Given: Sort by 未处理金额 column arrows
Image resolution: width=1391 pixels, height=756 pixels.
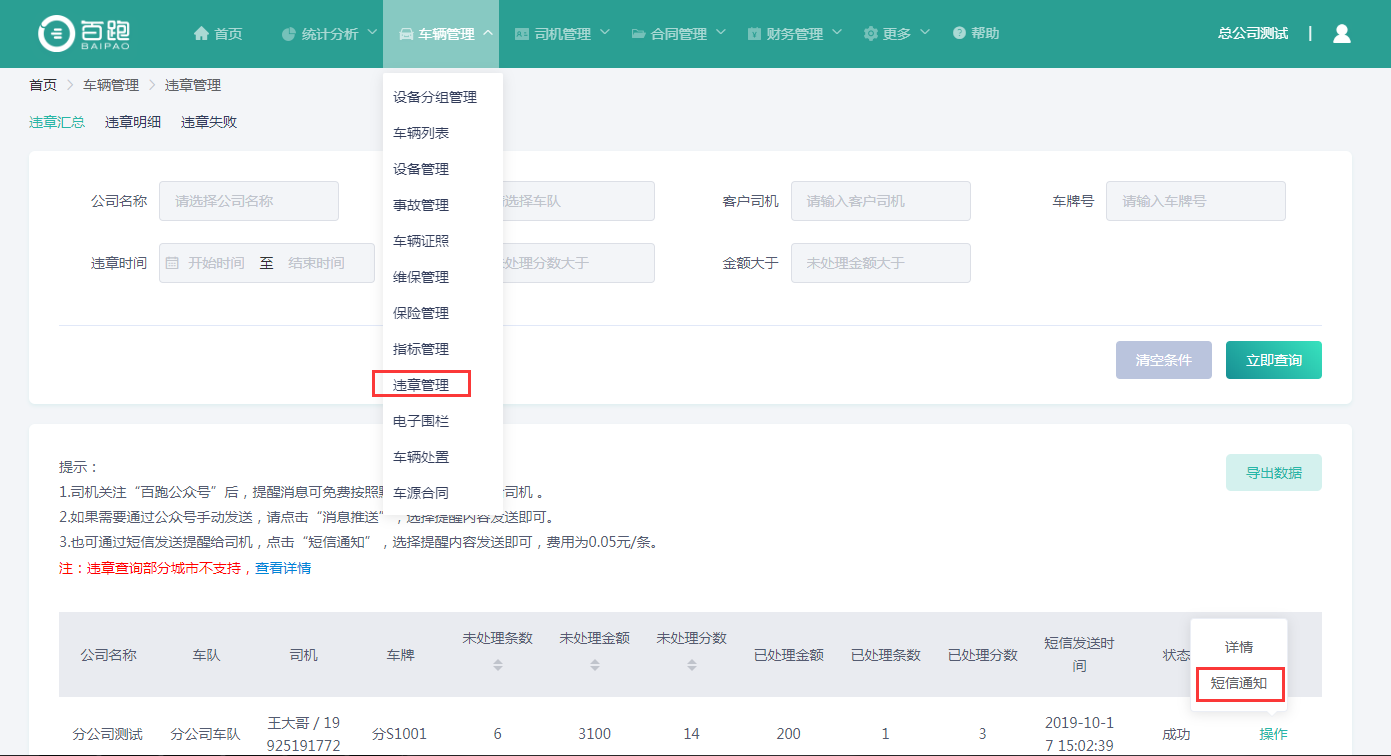Looking at the screenshot, I should [x=594, y=664].
